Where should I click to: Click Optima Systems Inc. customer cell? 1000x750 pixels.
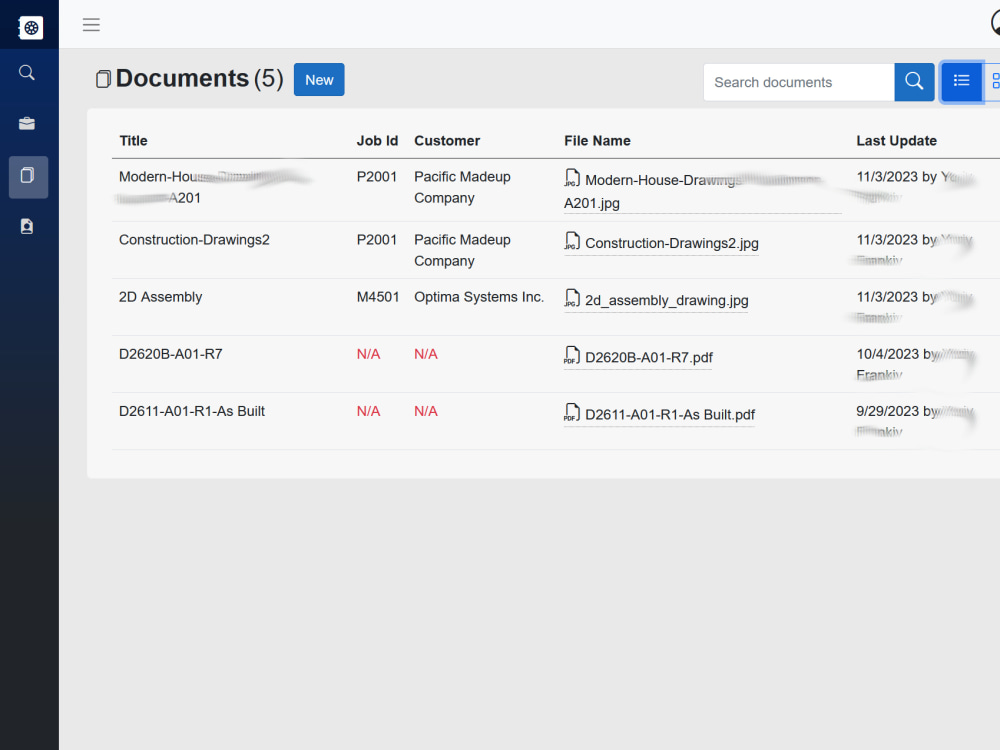pos(479,297)
